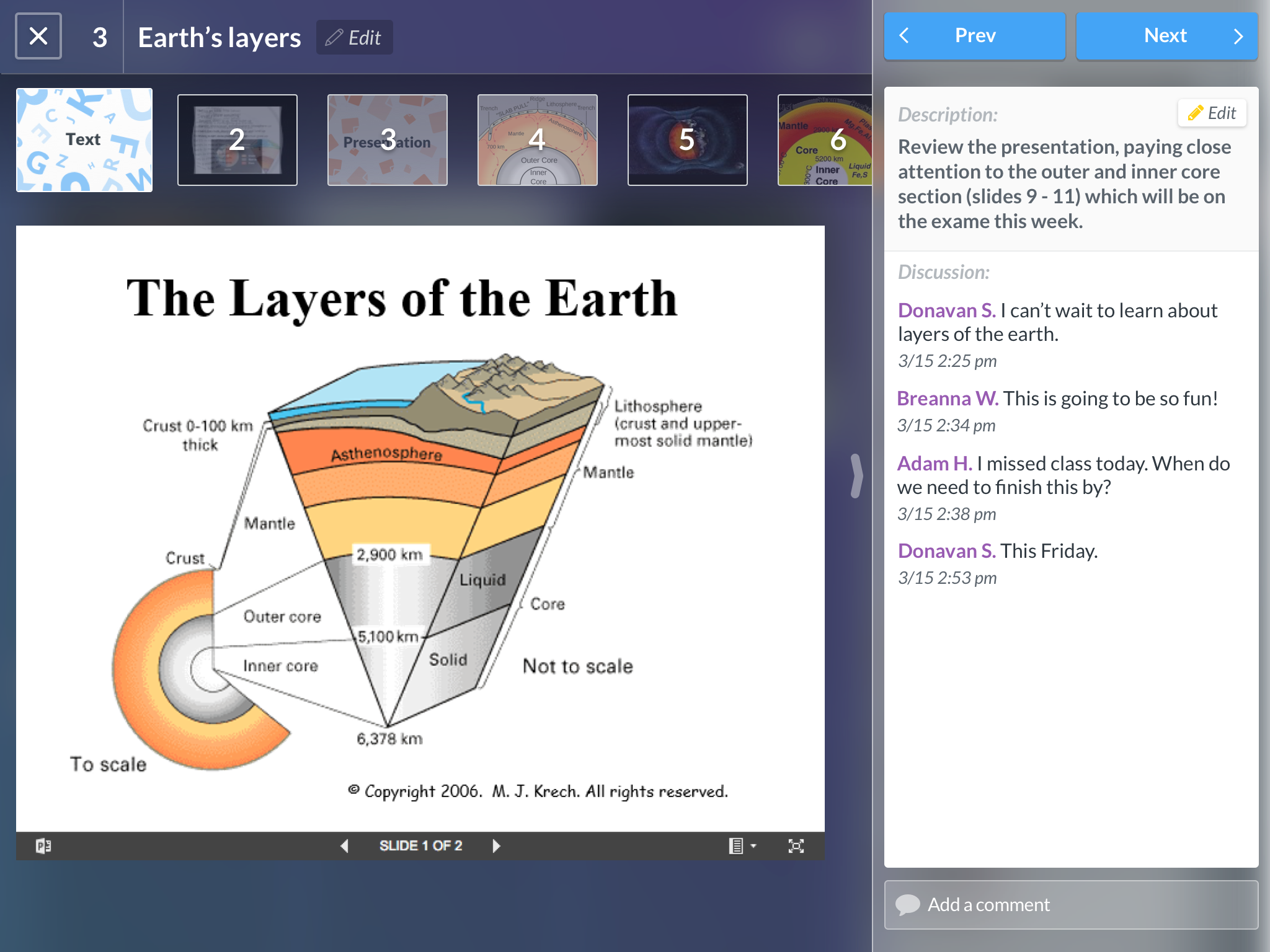Expand the slide panel collapse arrow
Image resolution: width=1270 pixels, height=952 pixels.
coord(855,476)
